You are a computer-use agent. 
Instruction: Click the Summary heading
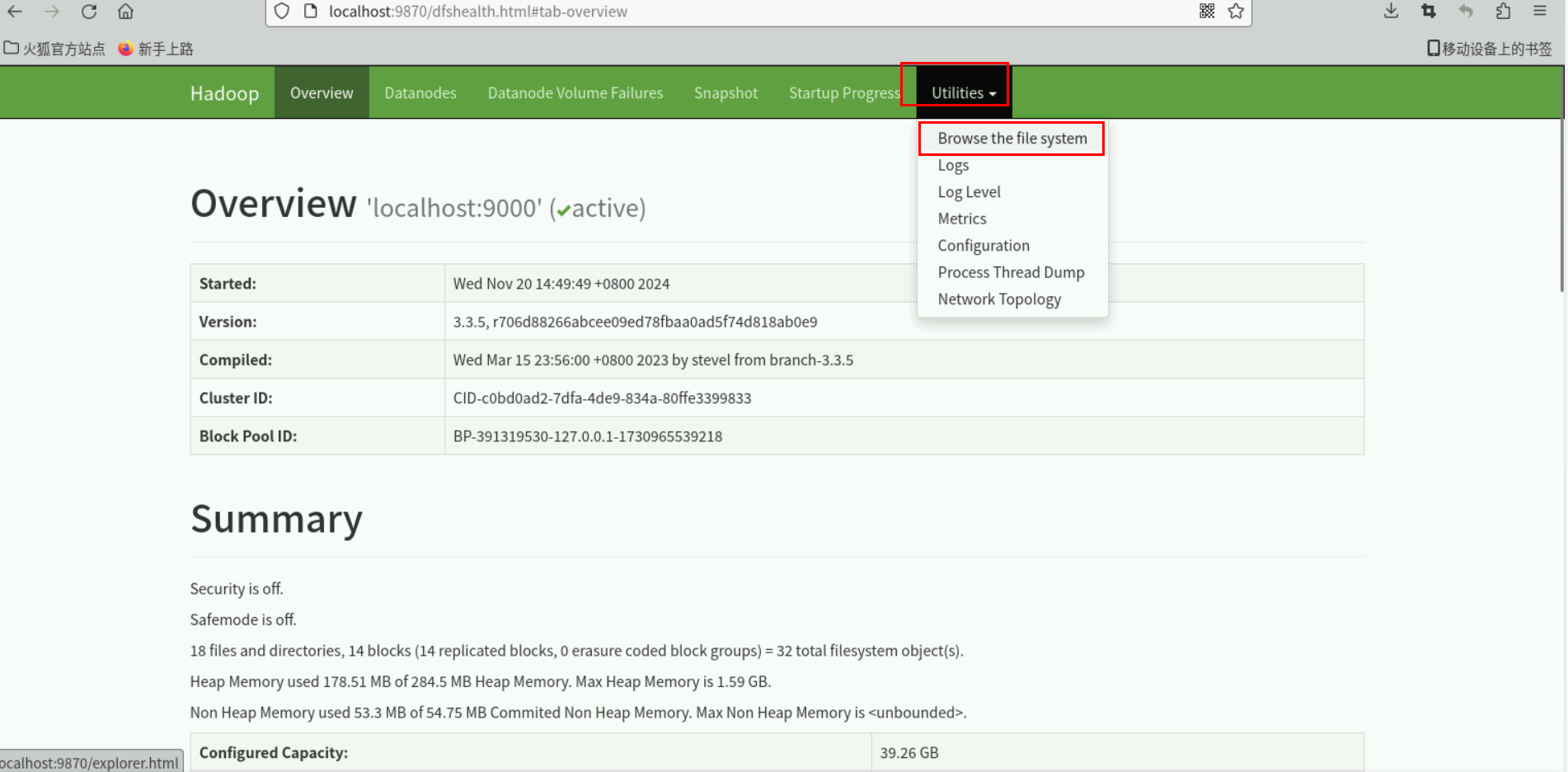point(276,519)
